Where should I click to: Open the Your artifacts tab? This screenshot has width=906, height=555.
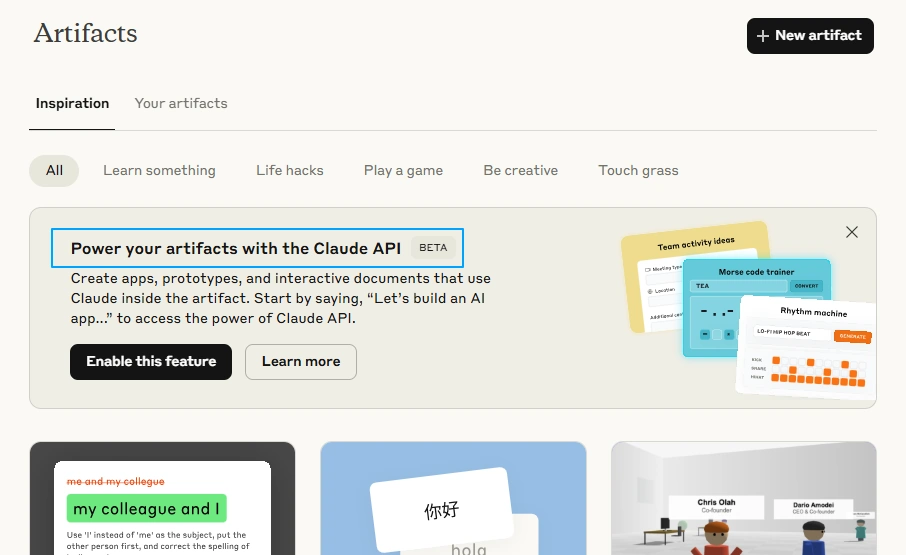181,103
